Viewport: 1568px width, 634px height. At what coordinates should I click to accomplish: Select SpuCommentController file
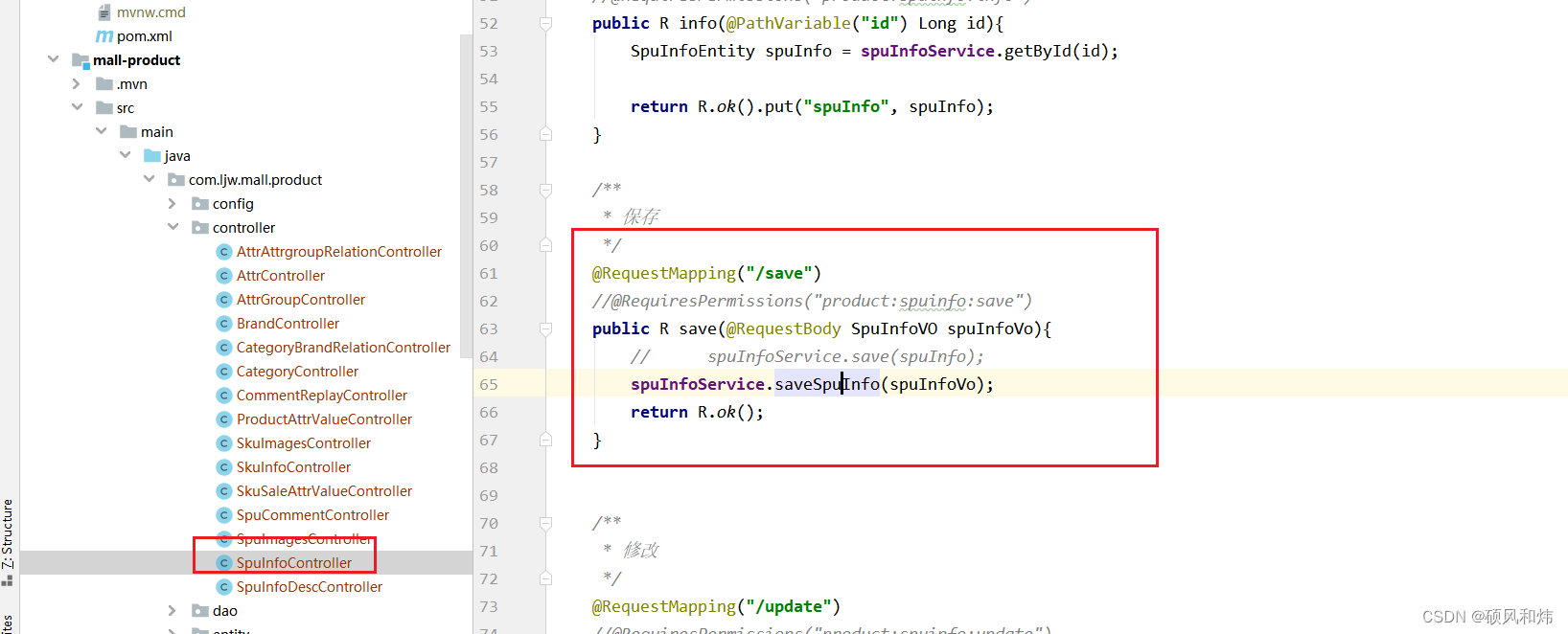tap(312, 514)
